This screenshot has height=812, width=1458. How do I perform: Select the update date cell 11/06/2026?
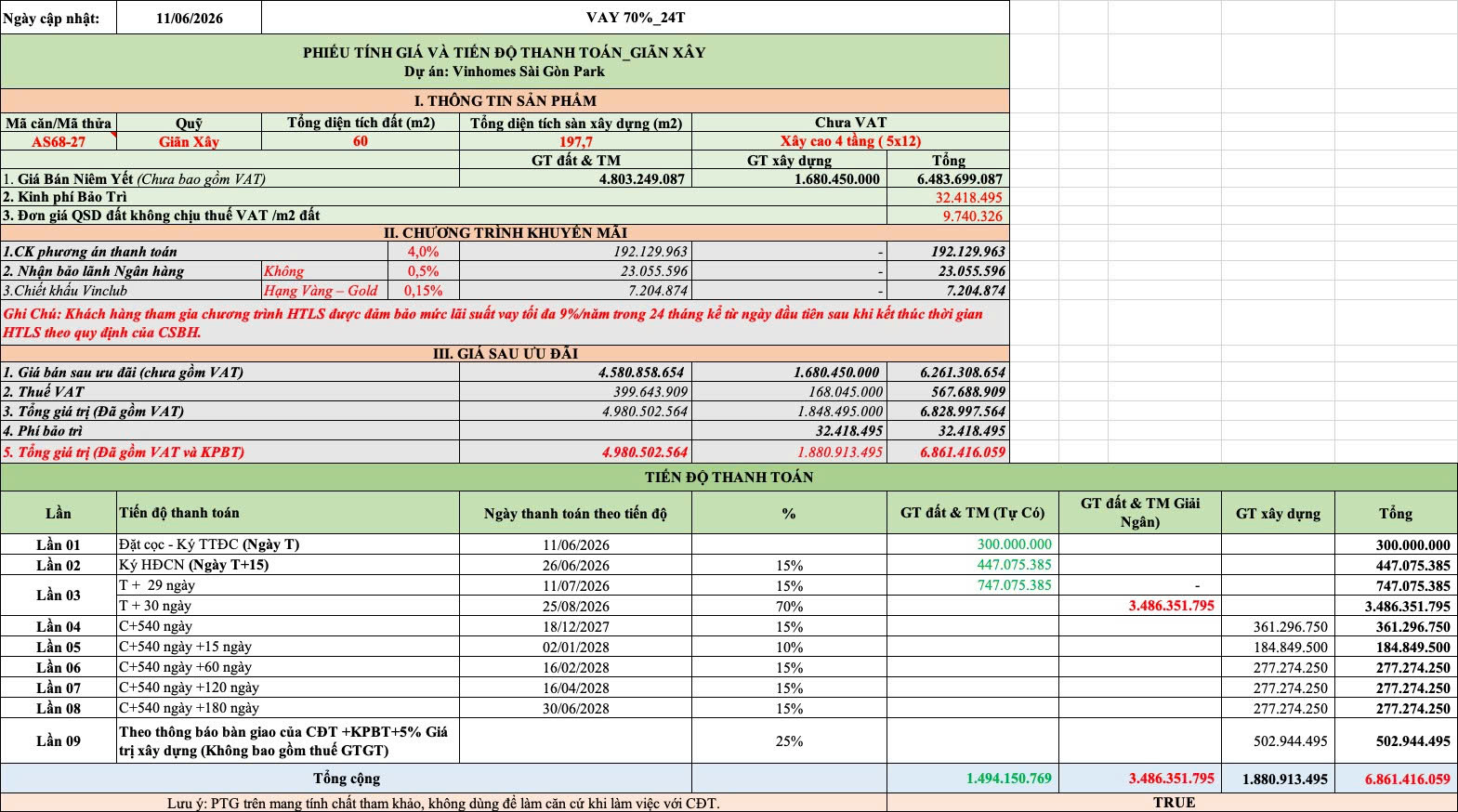(x=190, y=18)
